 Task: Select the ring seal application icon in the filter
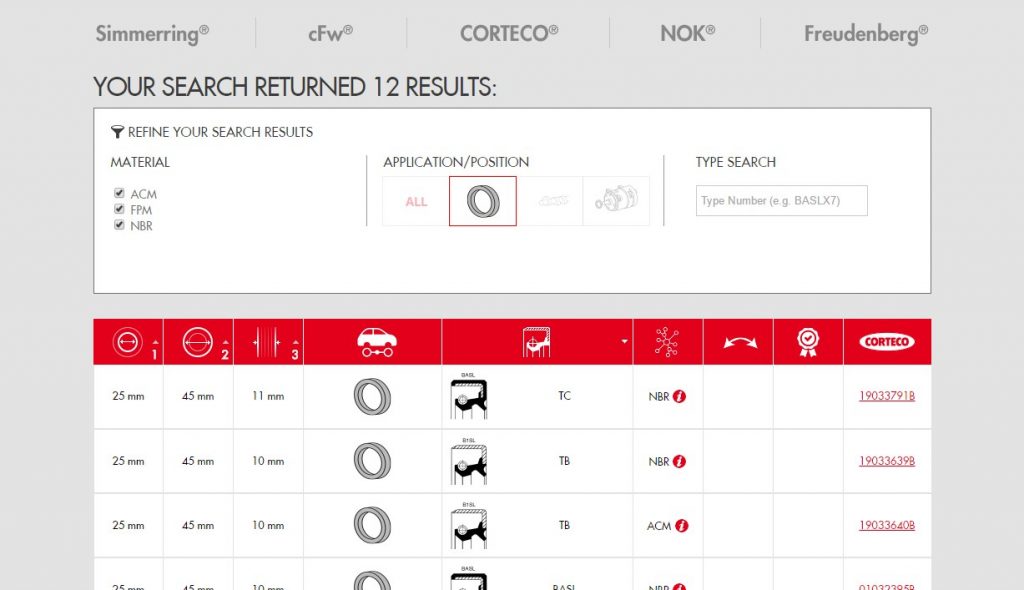click(483, 201)
